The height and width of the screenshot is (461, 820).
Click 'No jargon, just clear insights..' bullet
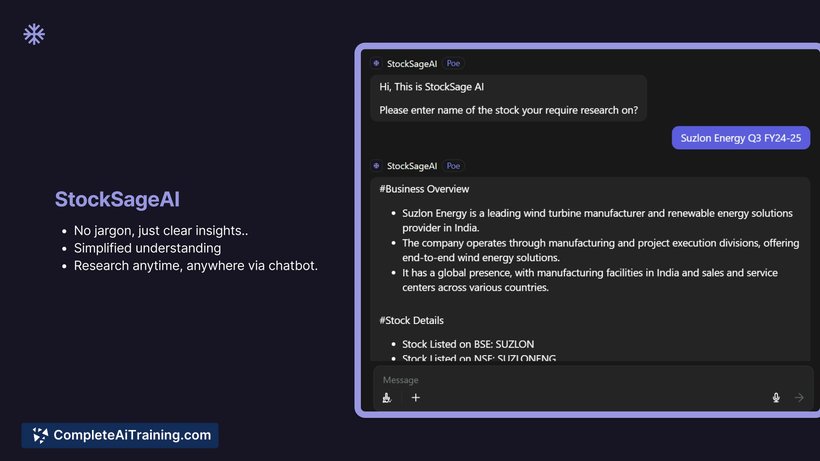pos(161,230)
